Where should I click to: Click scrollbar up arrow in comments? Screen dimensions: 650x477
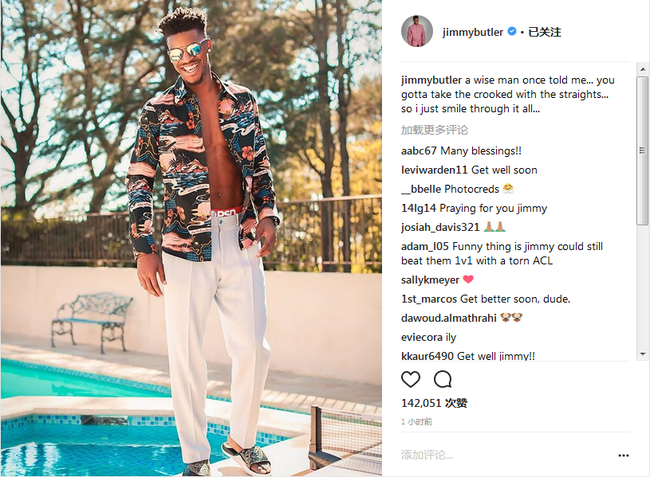[x=643, y=69]
